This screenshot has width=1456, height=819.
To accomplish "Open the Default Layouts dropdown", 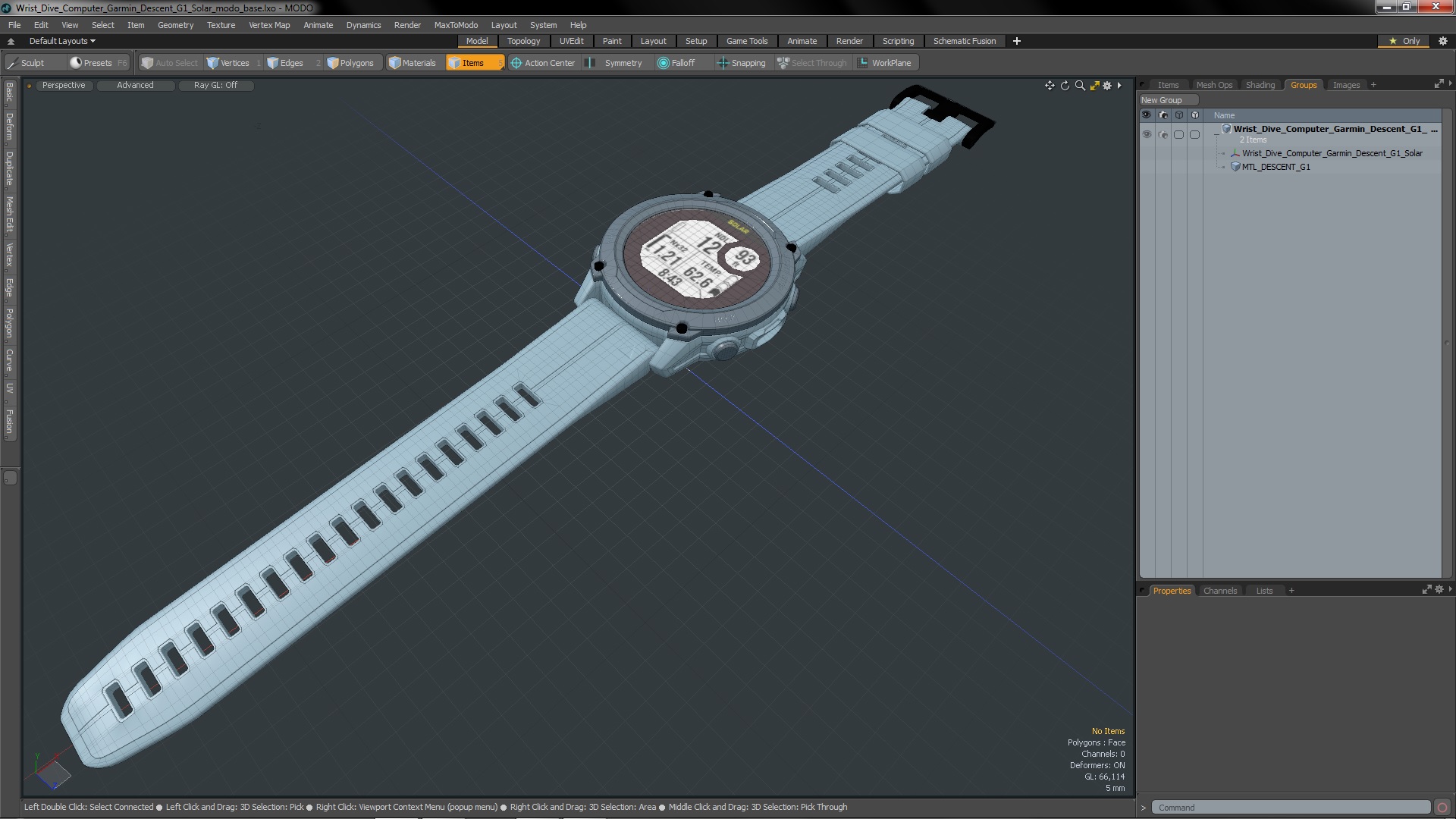I will (62, 41).
